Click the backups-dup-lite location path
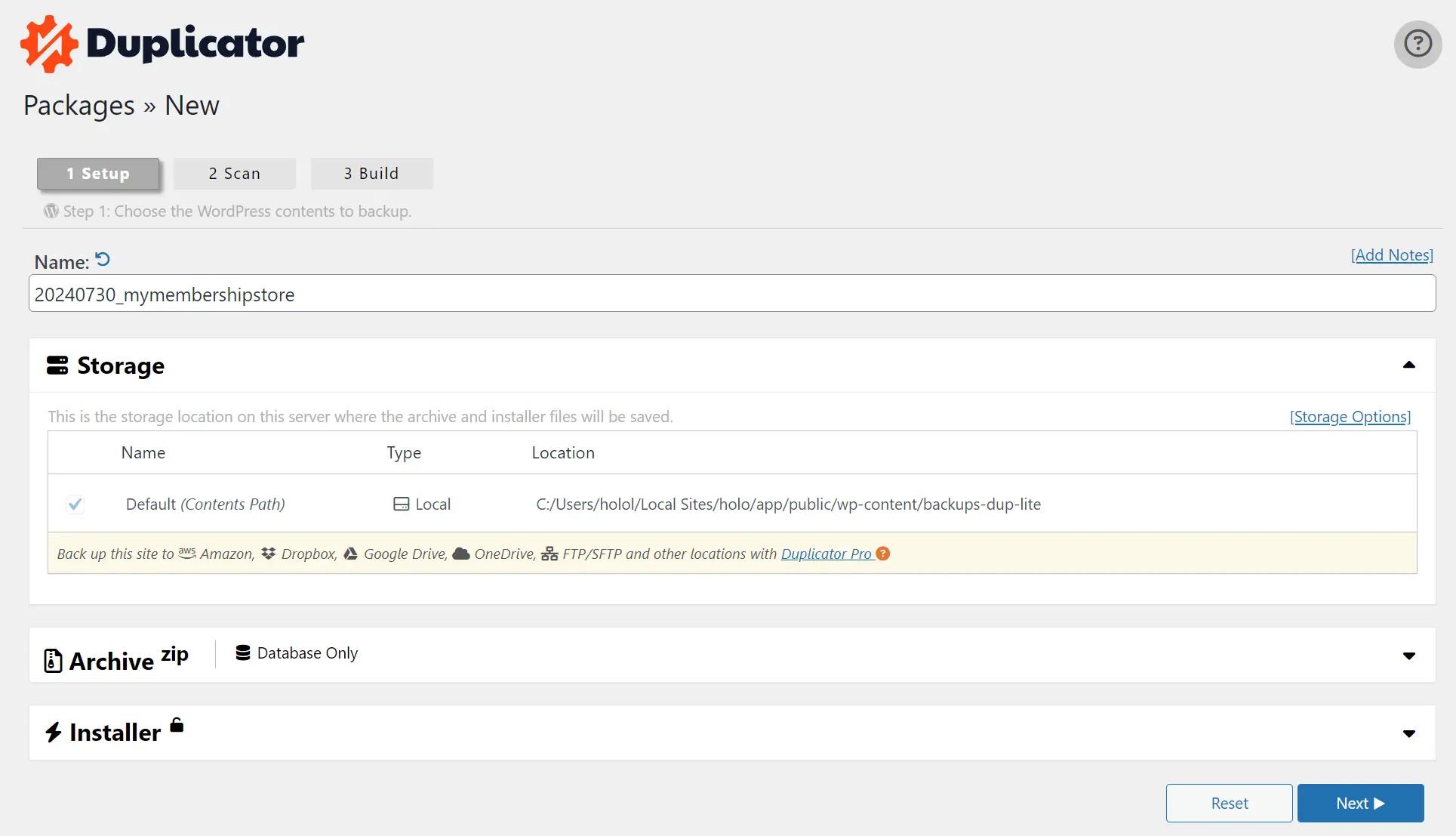 788,504
